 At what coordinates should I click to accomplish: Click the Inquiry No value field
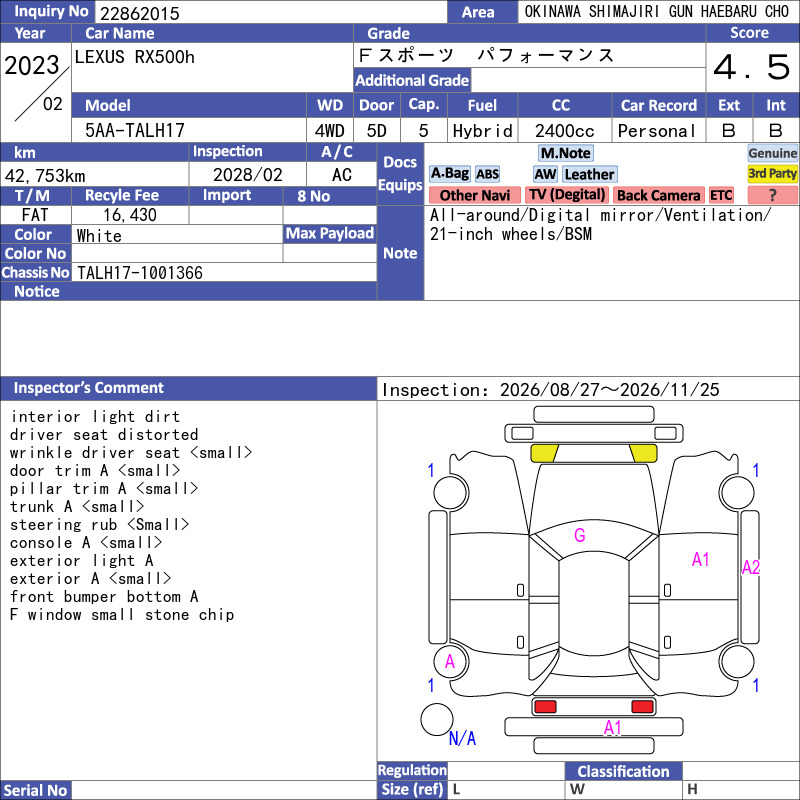[x=271, y=12]
